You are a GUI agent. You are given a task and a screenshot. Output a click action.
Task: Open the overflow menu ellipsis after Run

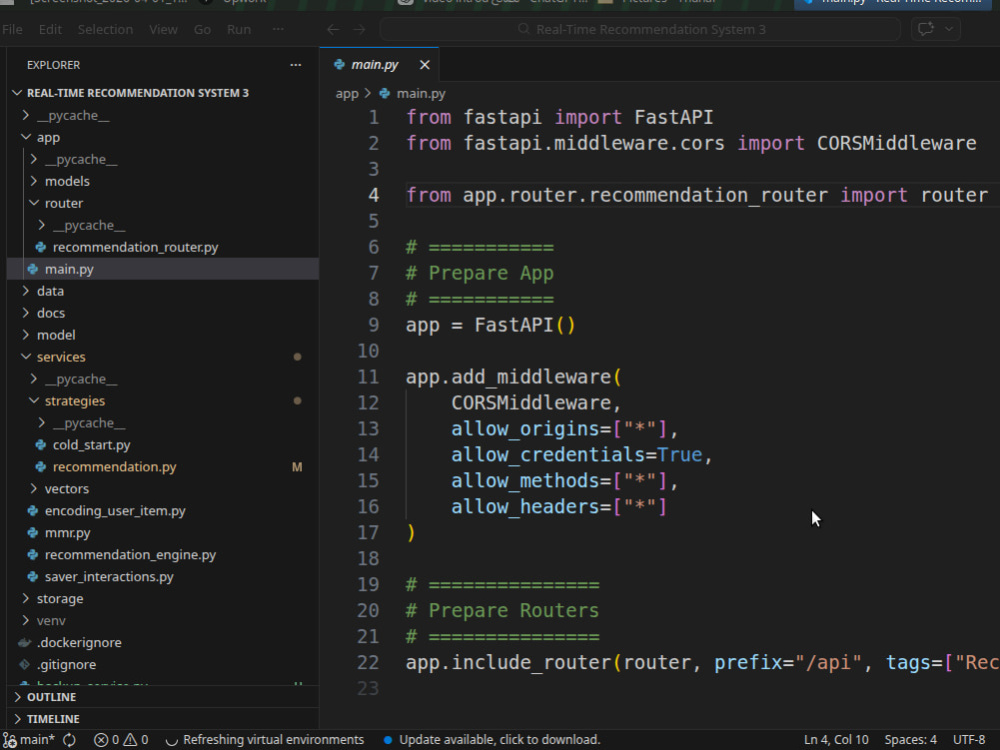(x=278, y=29)
